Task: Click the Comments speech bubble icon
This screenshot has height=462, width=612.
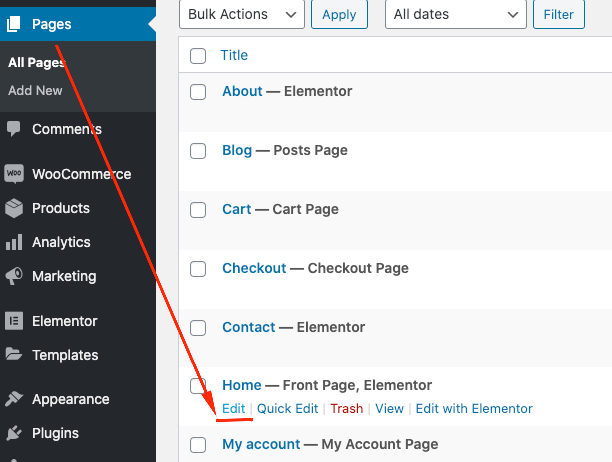Action: tap(14, 129)
